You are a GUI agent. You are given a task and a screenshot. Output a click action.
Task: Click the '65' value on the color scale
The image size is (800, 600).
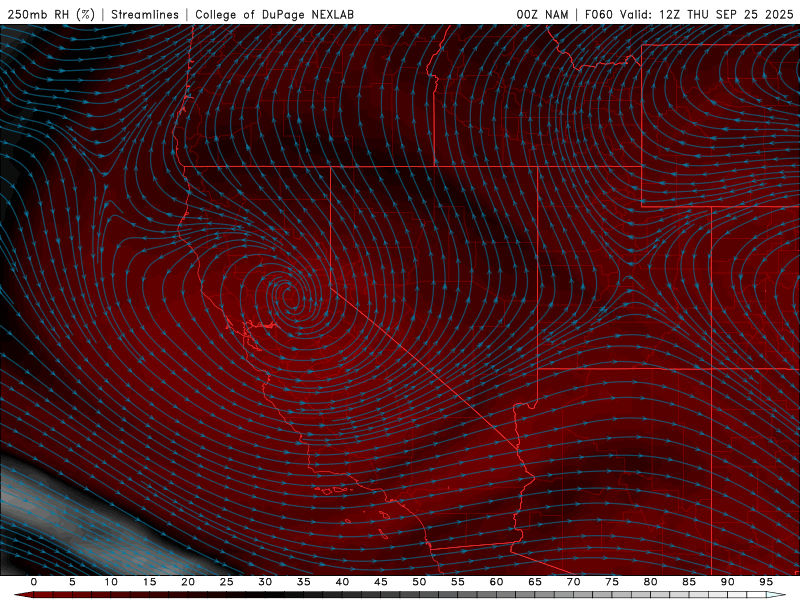click(x=534, y=582)
